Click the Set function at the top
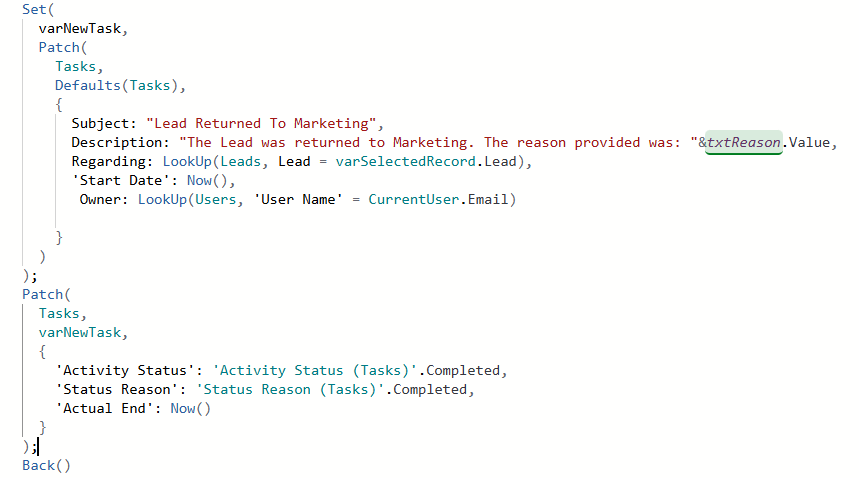Screen dimensions: 859x478 (x=34, y=9)
